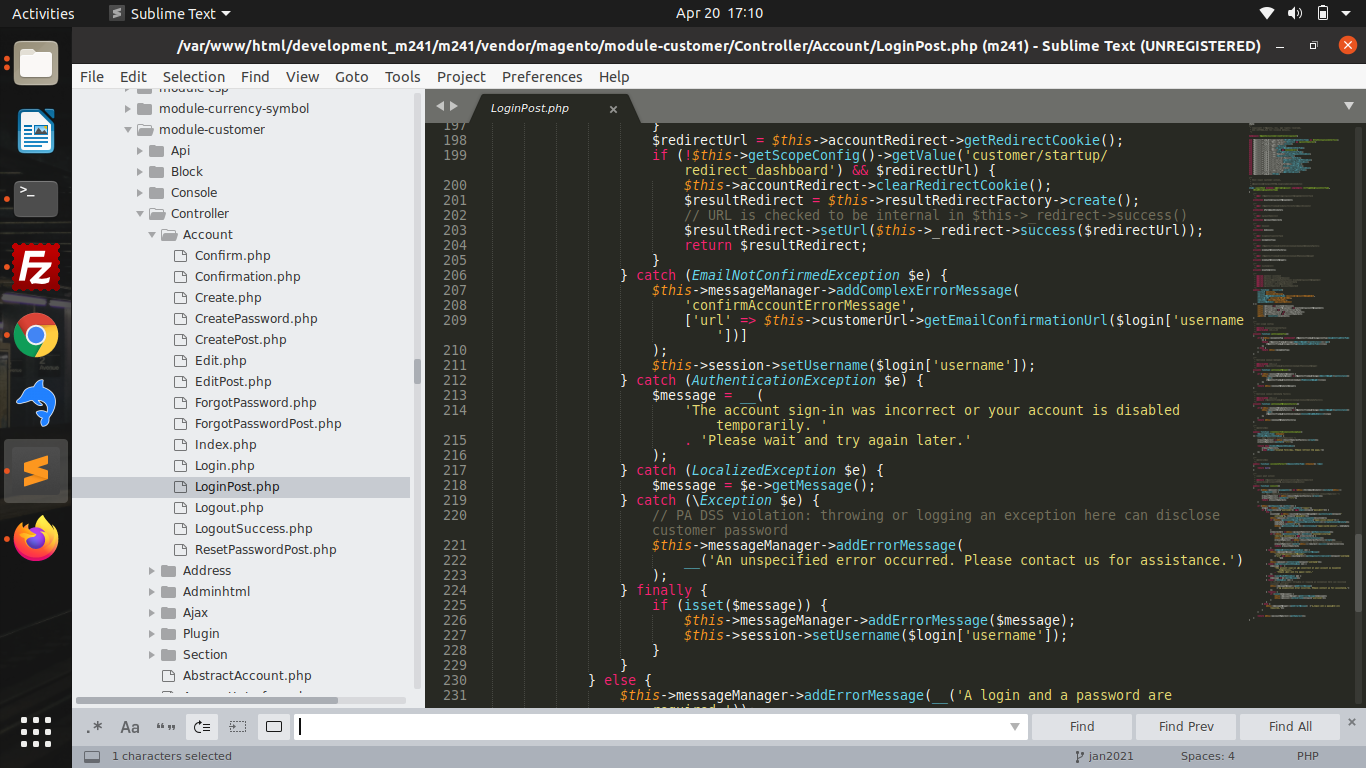Viewport: 1366px width, 768px height.
Task: Open the tab list dropdown arrow
Action: pyautogui.click(x=1349, y=106)
